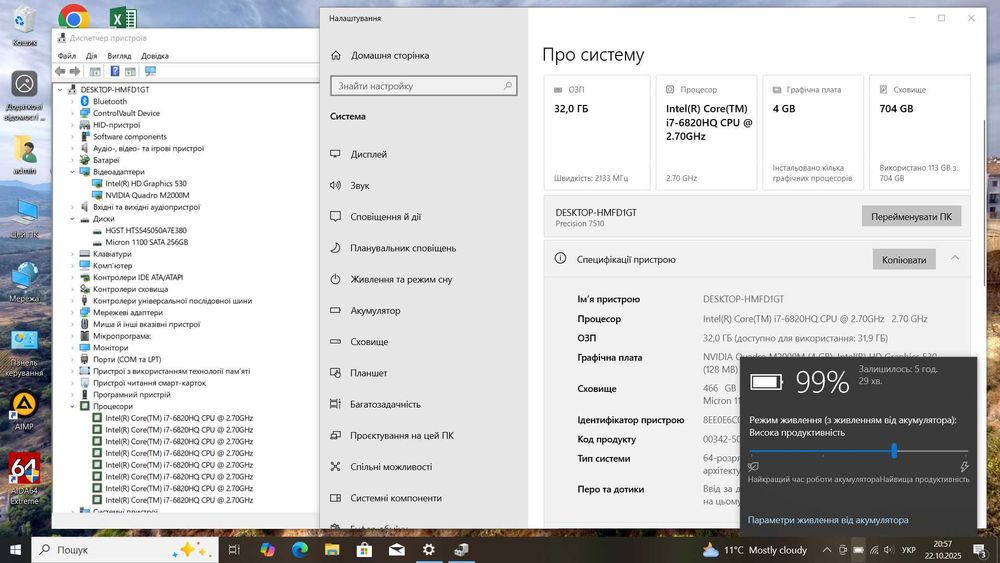This screenshot has width=1000, height=563.
Task: Open the weather widget showing 11°C
Action: (x=754, y=550)
